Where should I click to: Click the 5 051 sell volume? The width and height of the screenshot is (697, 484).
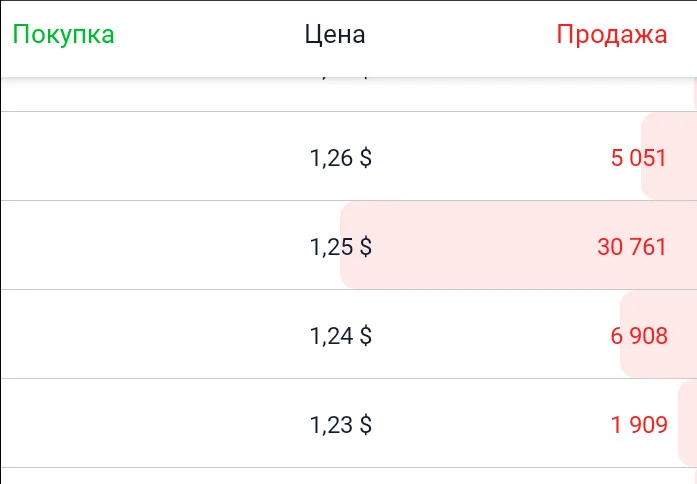click(x=639, y=158)
